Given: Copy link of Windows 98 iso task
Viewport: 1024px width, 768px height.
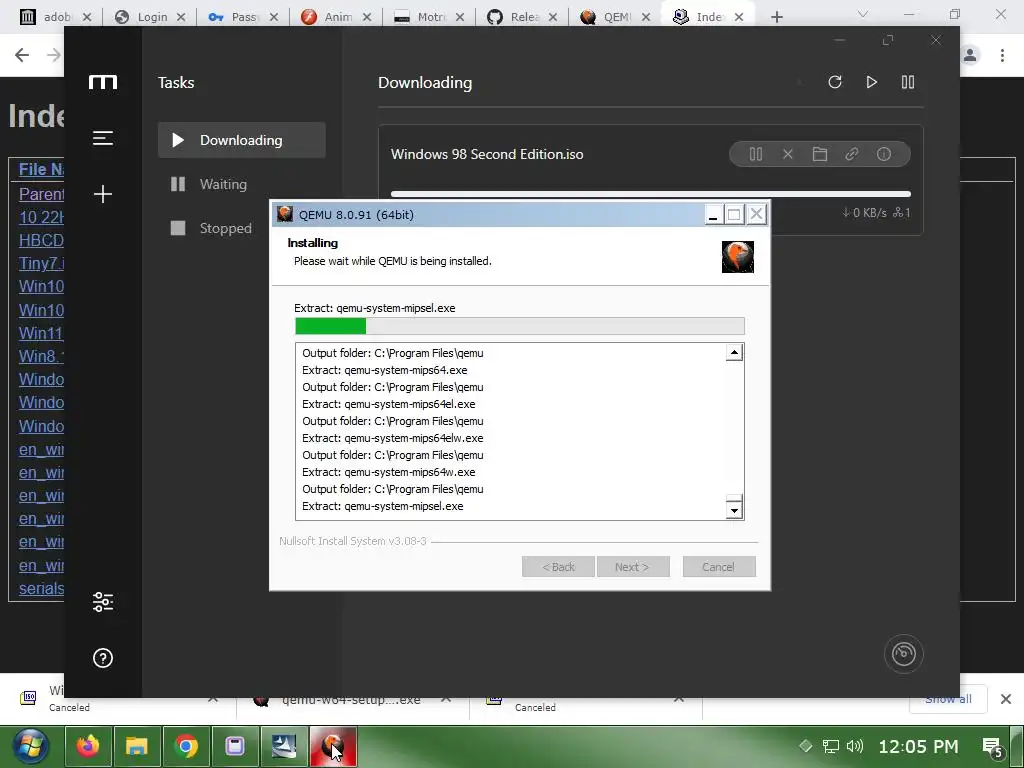Looking at the screenshot, I should point(852,154).
